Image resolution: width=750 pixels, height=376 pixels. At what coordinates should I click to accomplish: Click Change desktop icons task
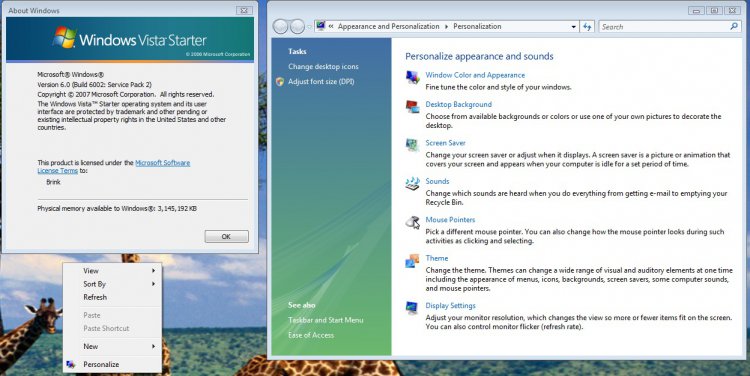[x=323, y=66]
